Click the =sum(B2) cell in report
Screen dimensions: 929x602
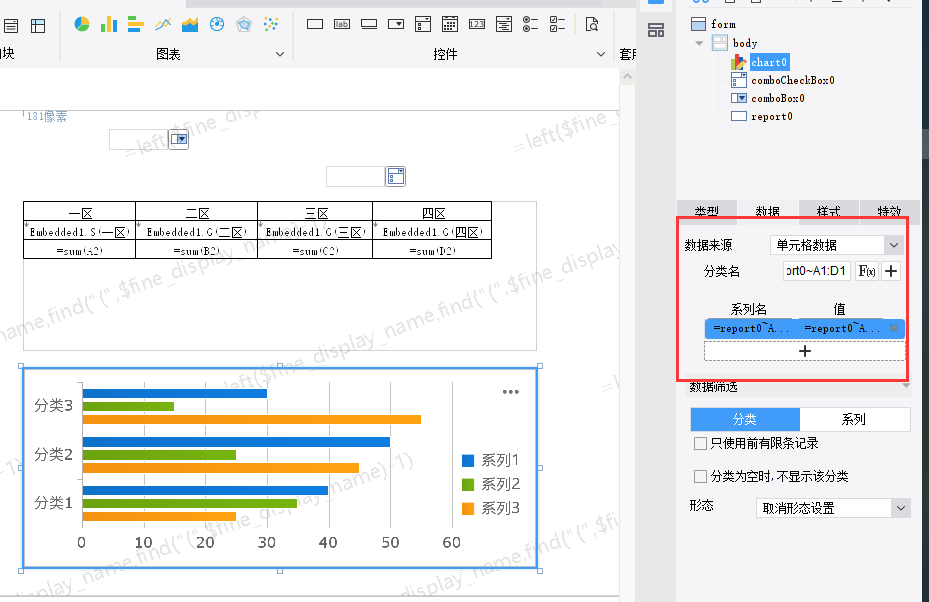197,250
